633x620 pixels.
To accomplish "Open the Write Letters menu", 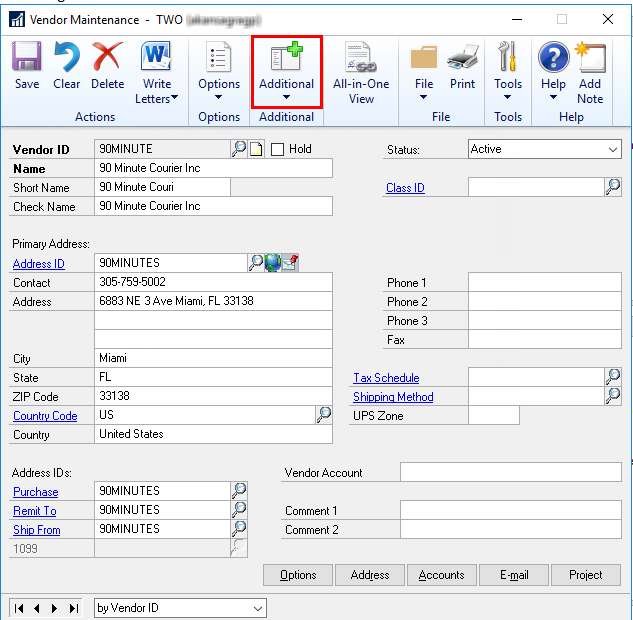I will point(156,72).
